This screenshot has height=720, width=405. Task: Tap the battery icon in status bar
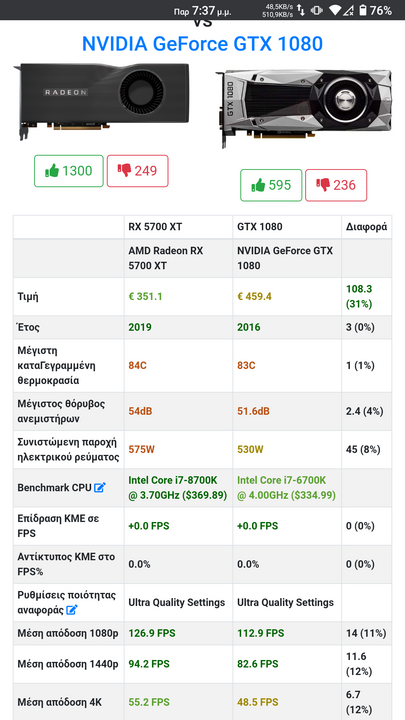(363, 10)
